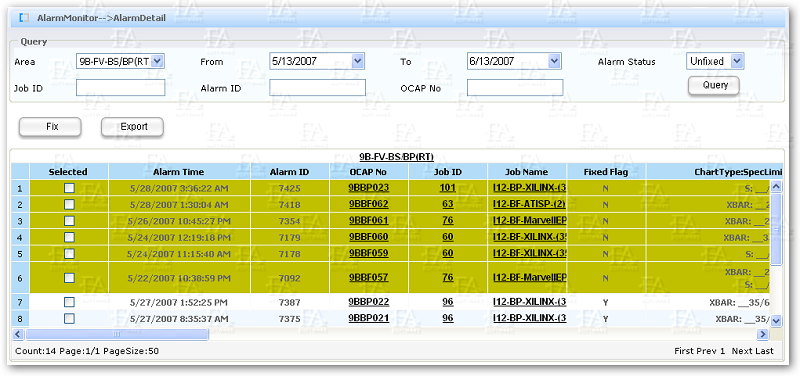Open the Alarm Status dropdown
This screenshot has height=376, width=800.
pyautogui.click(x=736, y=61)
